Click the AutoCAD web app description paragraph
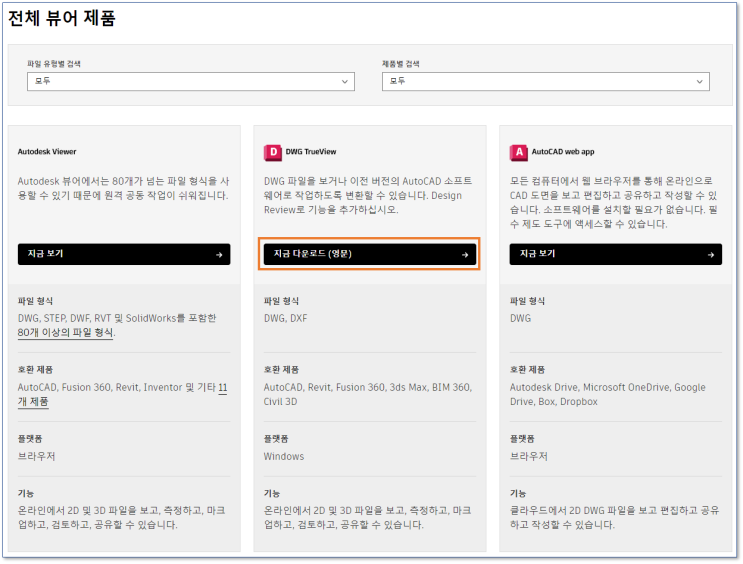The width and height of the screenshot is (743, 564). click(614, 202)
